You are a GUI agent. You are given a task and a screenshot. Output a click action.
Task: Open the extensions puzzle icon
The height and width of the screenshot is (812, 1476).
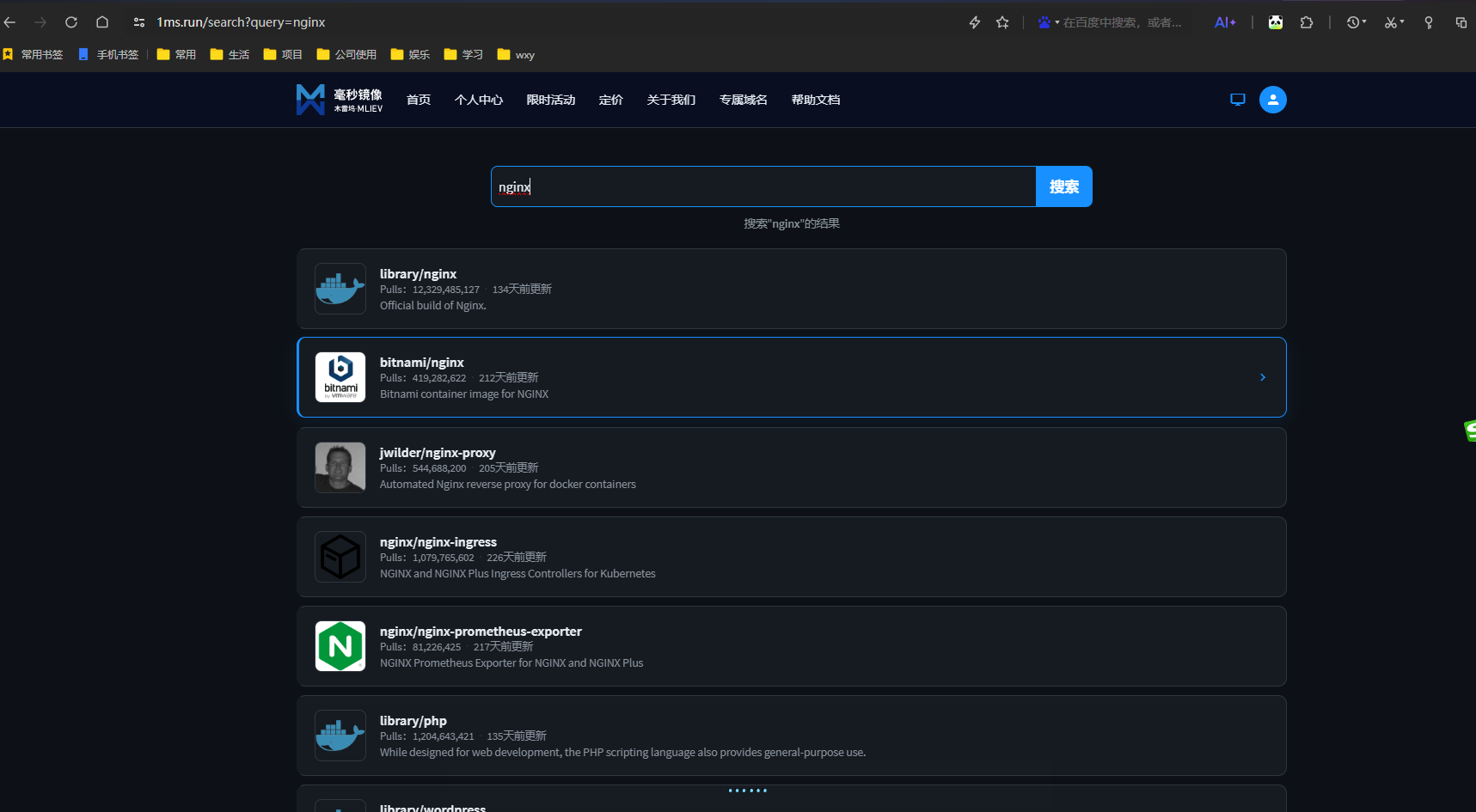point(1307,22)
